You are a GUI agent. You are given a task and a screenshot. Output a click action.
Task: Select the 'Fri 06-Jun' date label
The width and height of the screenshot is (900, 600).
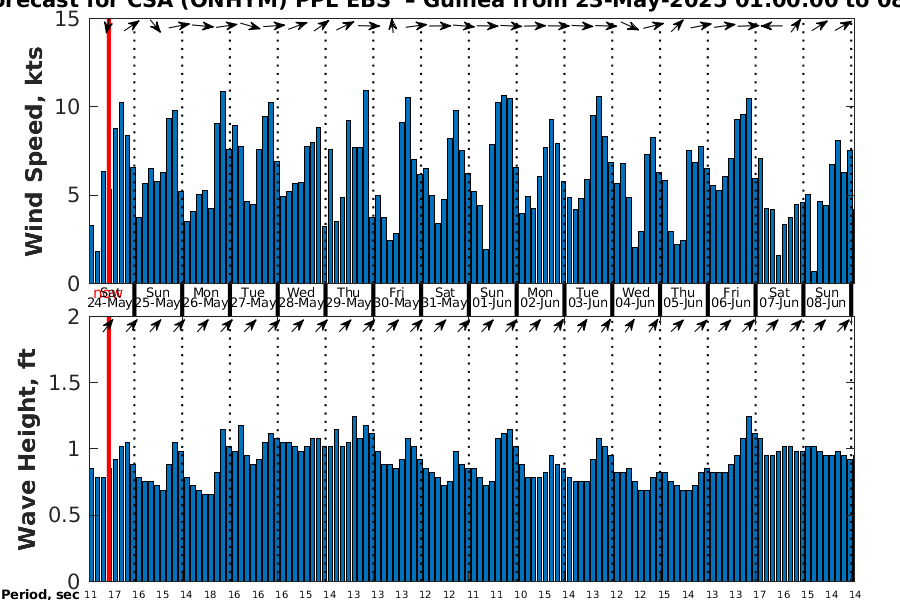(x=731, y=297)
